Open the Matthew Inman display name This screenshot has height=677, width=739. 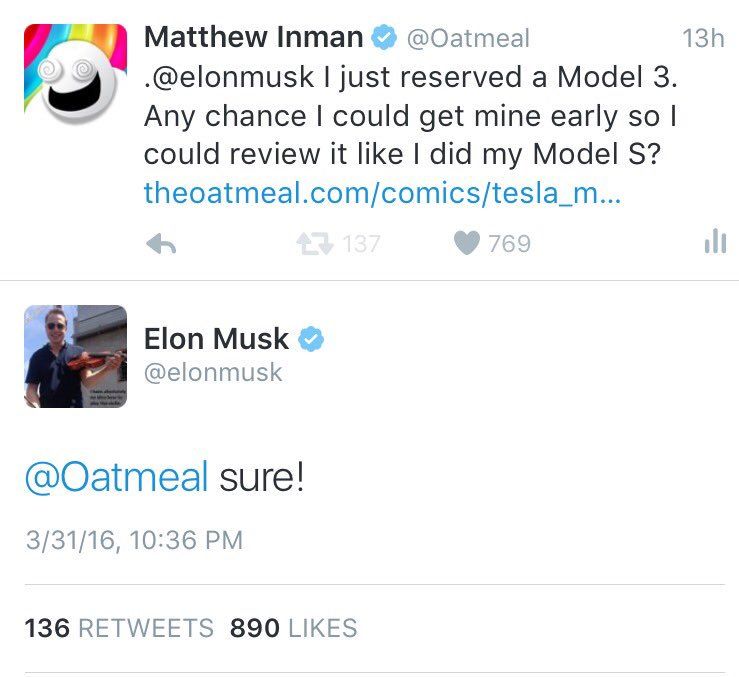click(x=253, y=38)
